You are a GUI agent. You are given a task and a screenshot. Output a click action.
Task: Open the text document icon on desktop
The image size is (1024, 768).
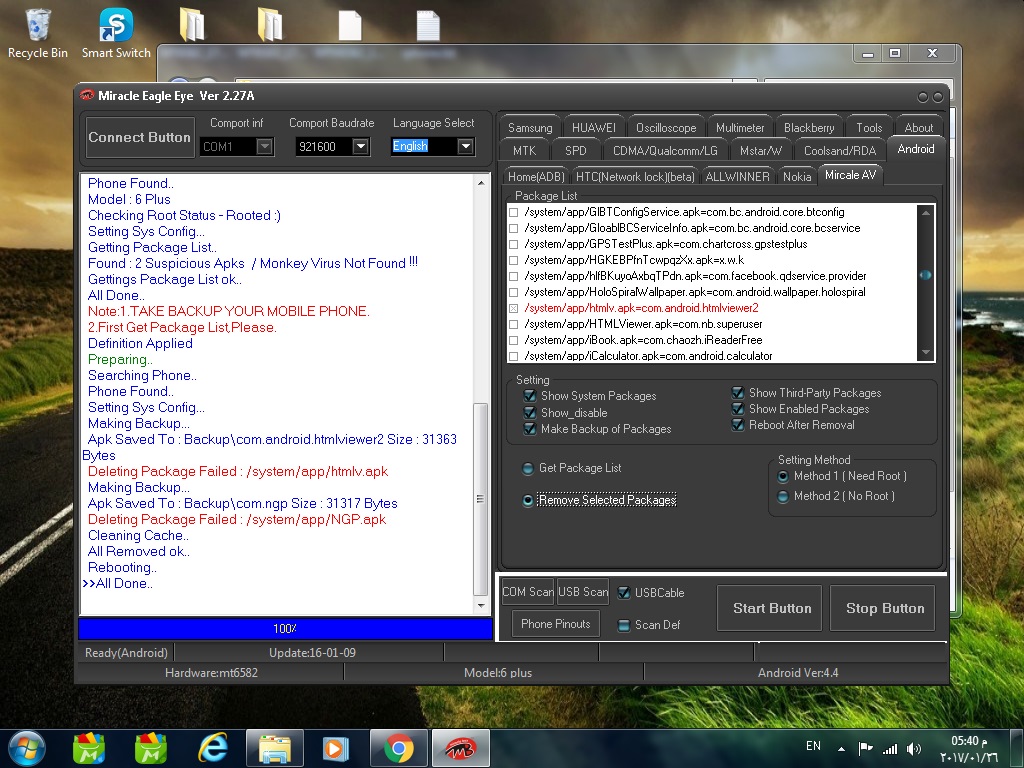pos(428,26)
